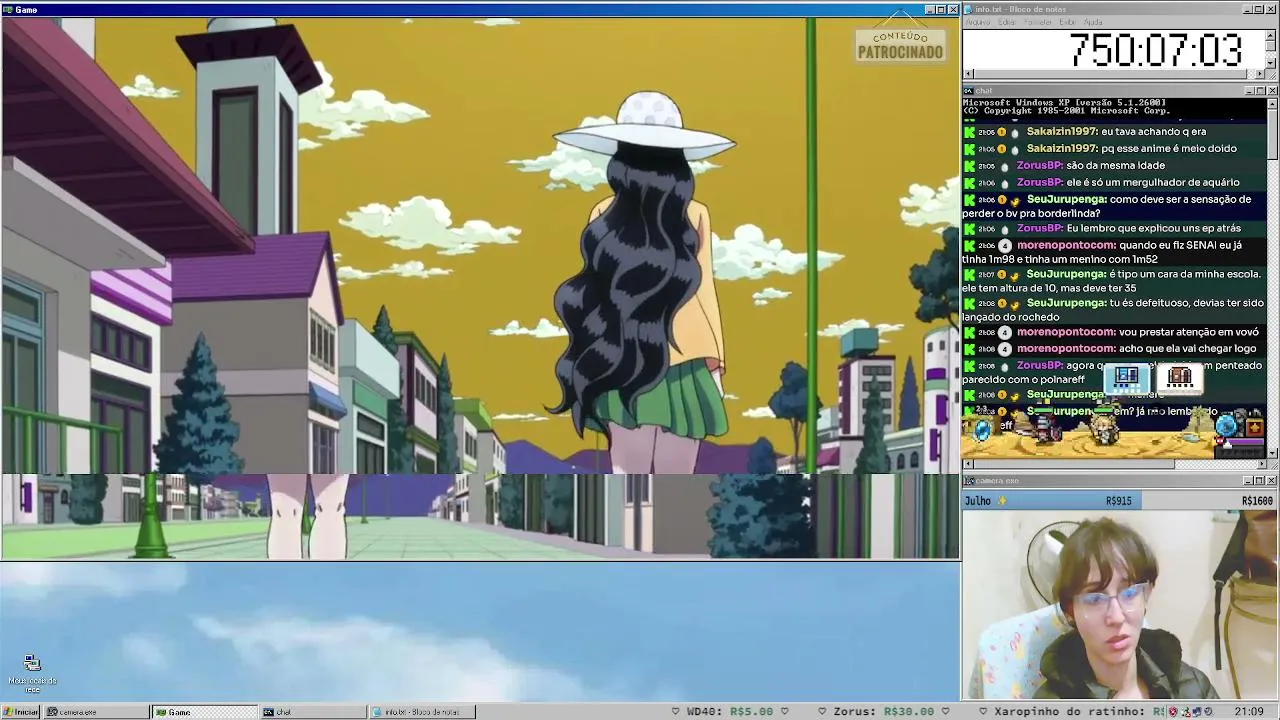1280x720 pixels.
Task: Click the Xaropinho do ratinho donation in the ticker
Action: (1080, 712)
